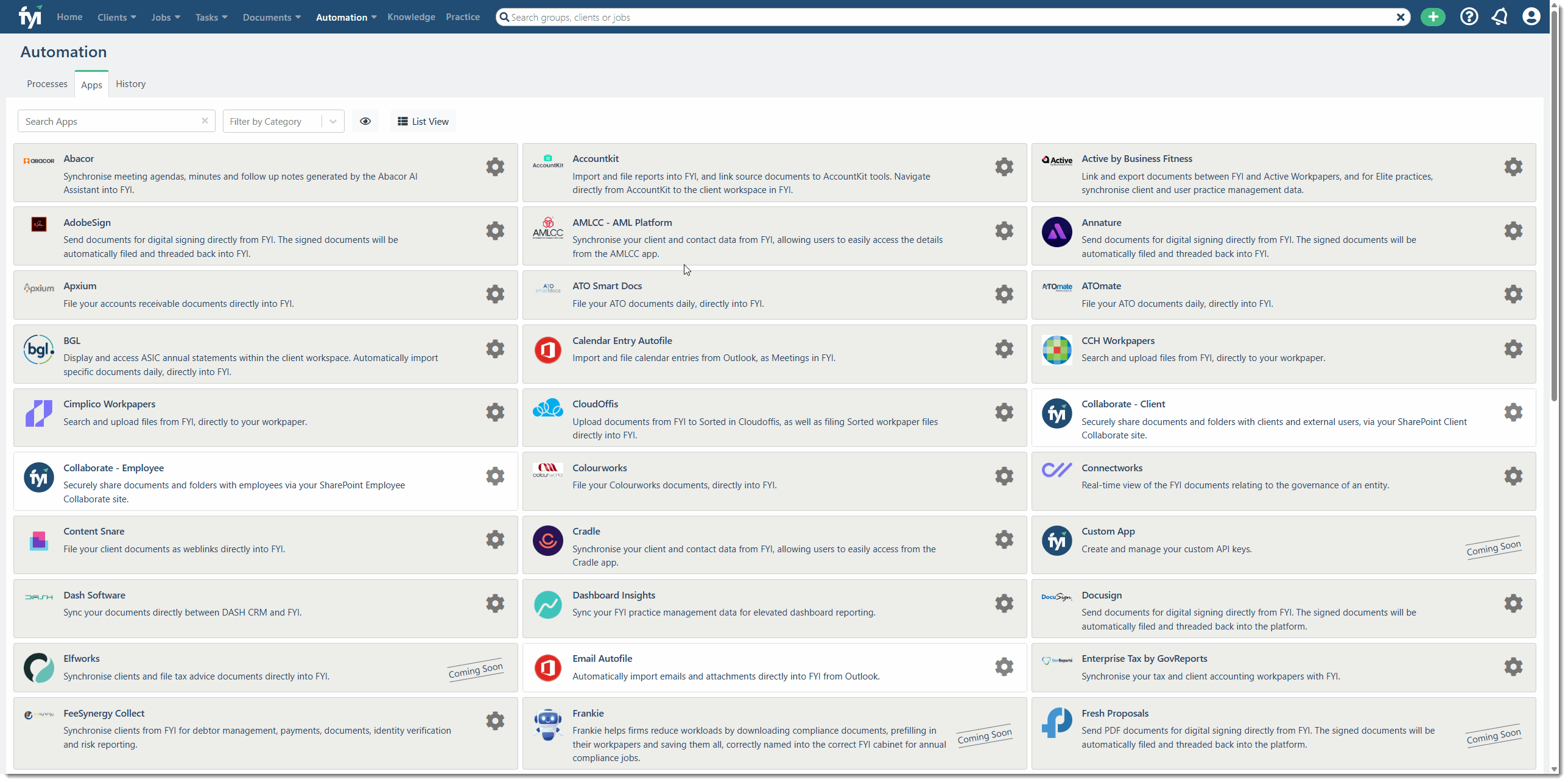The width and height of the screenshot is (1568, 783).
Task: Open settings gear for Abacor app
Action: [x=495, y=167]
